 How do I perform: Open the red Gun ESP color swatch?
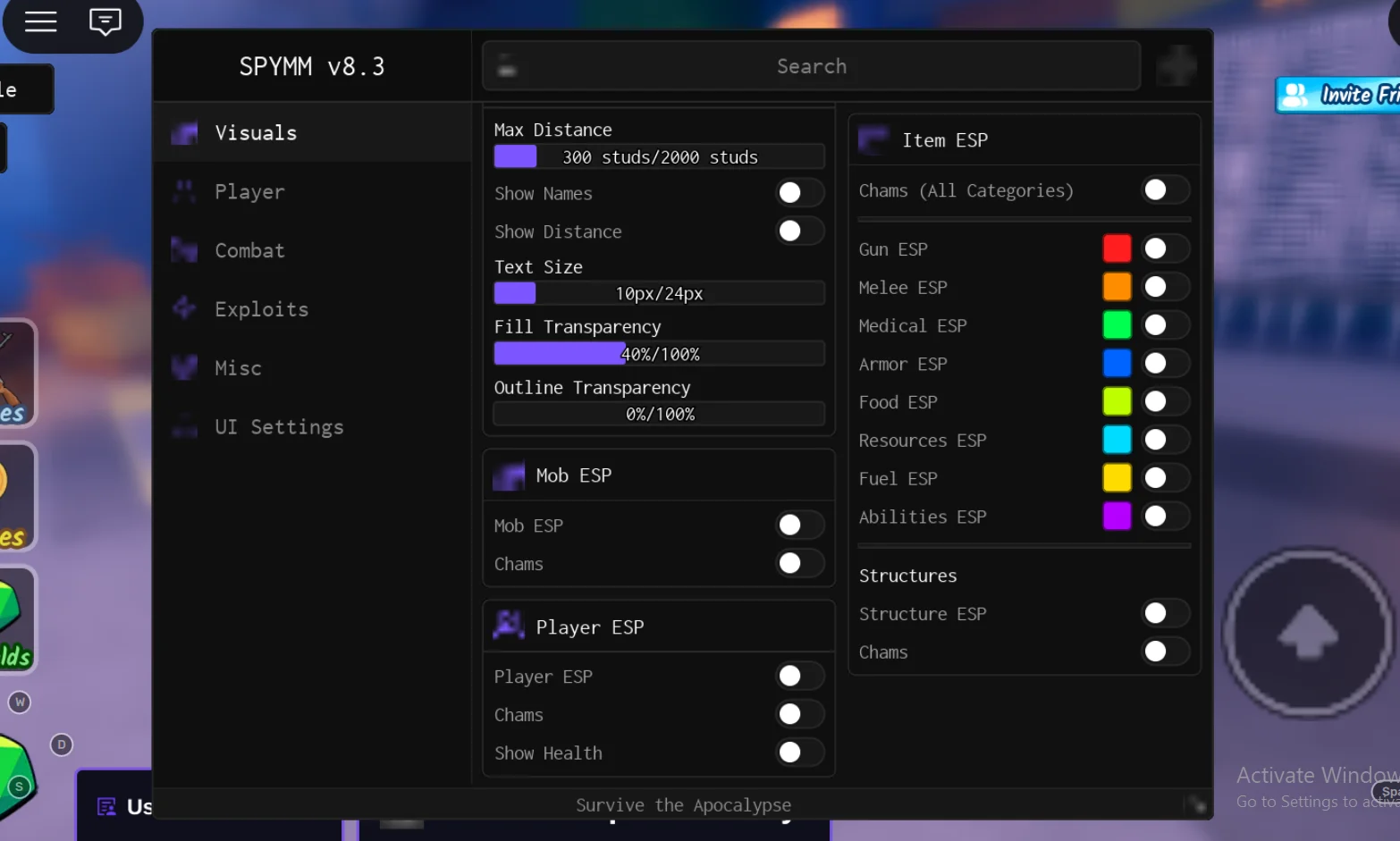(1117, 248)
